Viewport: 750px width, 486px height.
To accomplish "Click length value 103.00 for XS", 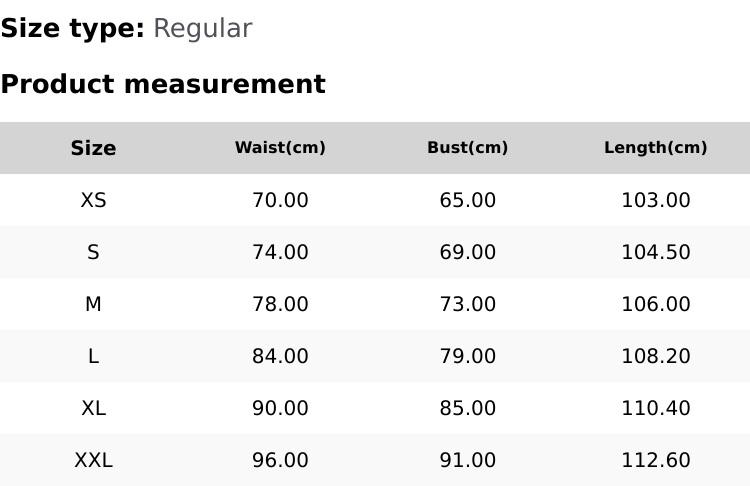I will point(655,200).
